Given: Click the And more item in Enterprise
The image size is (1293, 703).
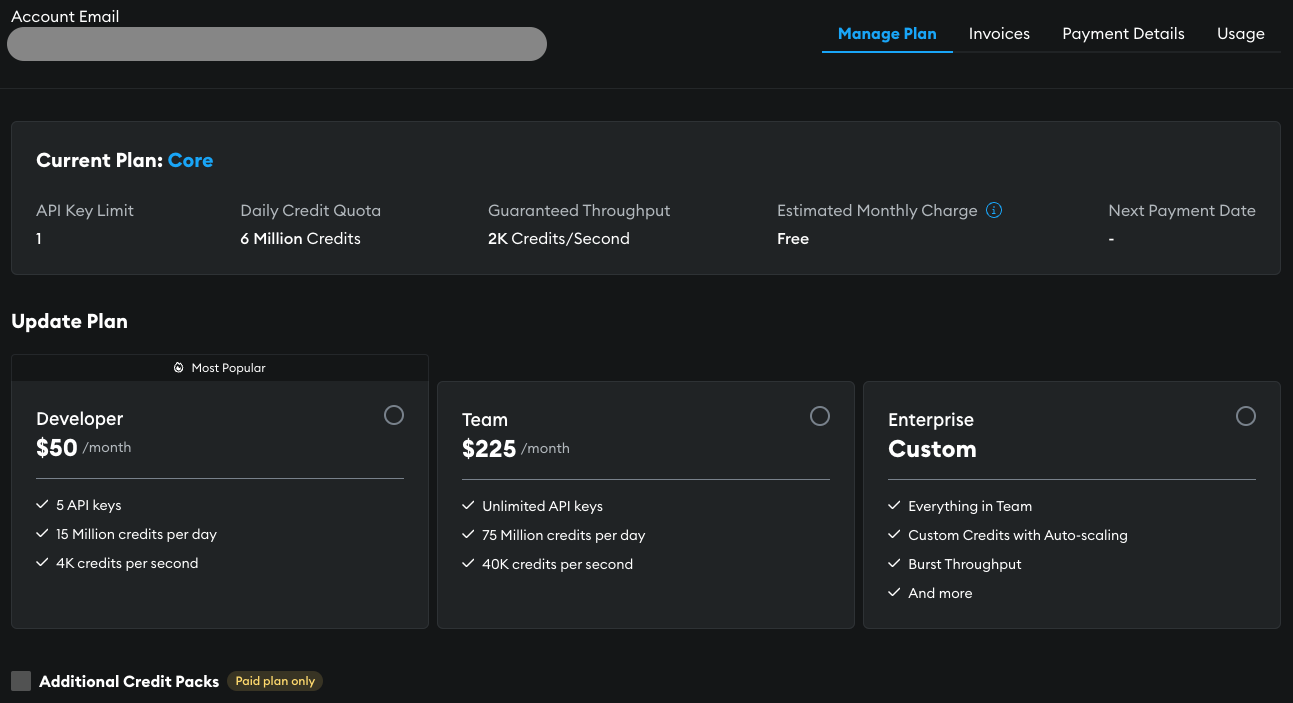Looking at the screenshot, I should 939,593.
